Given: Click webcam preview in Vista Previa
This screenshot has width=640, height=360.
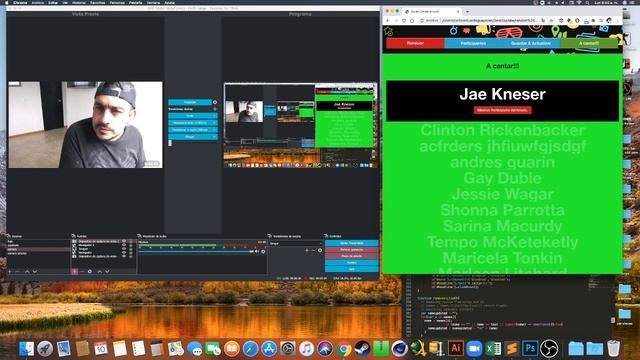Looking at the screenshot, I should click(85, 124).
